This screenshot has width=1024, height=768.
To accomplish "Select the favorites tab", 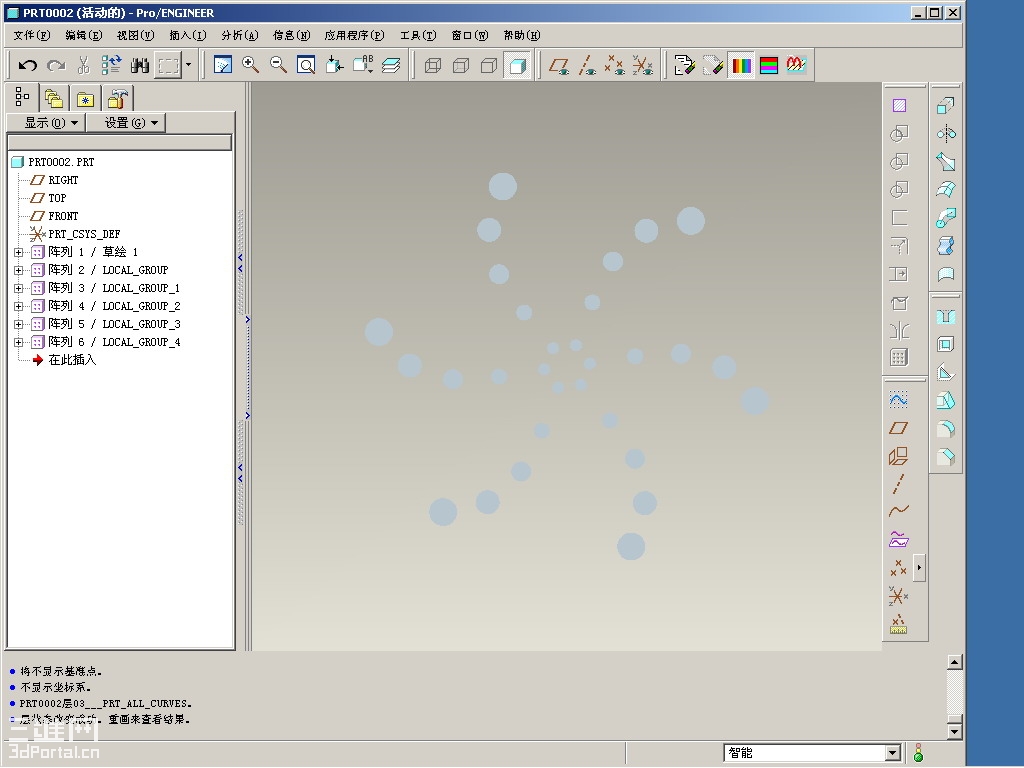I will coord(86,99).
